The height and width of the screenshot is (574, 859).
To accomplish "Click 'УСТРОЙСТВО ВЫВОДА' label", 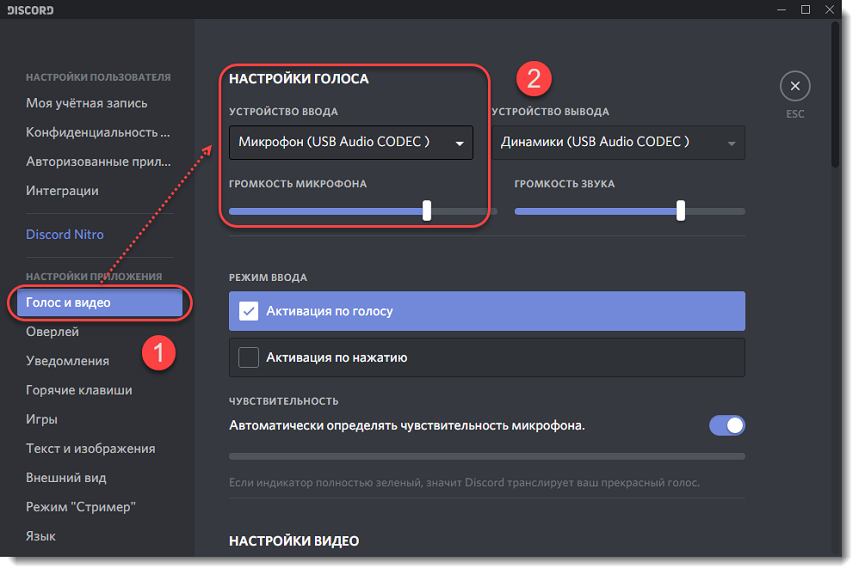I will coord(551,111).
